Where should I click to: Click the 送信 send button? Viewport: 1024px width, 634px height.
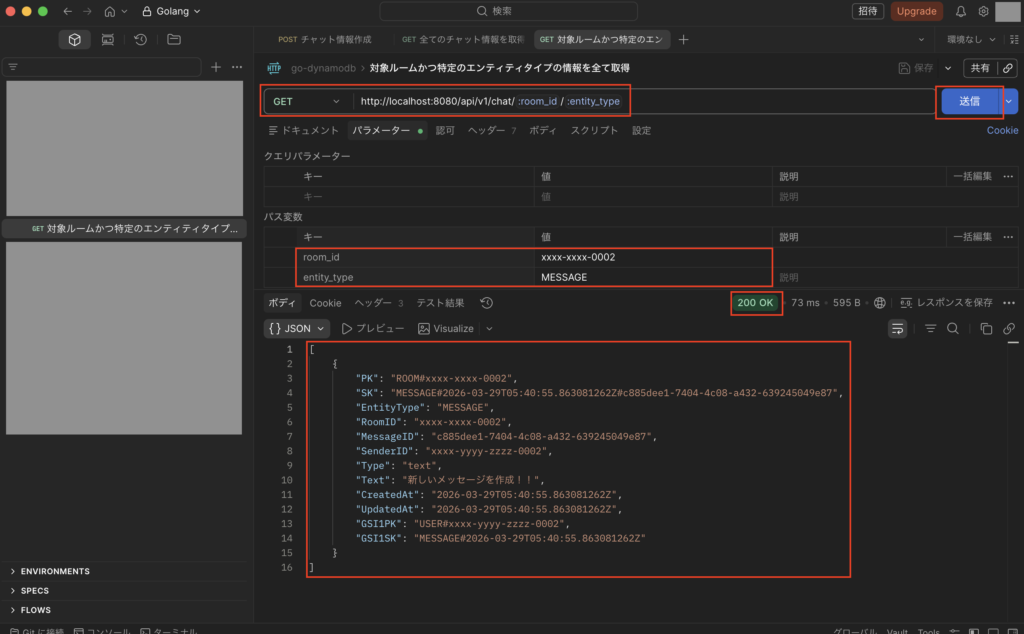click(969, 101)
